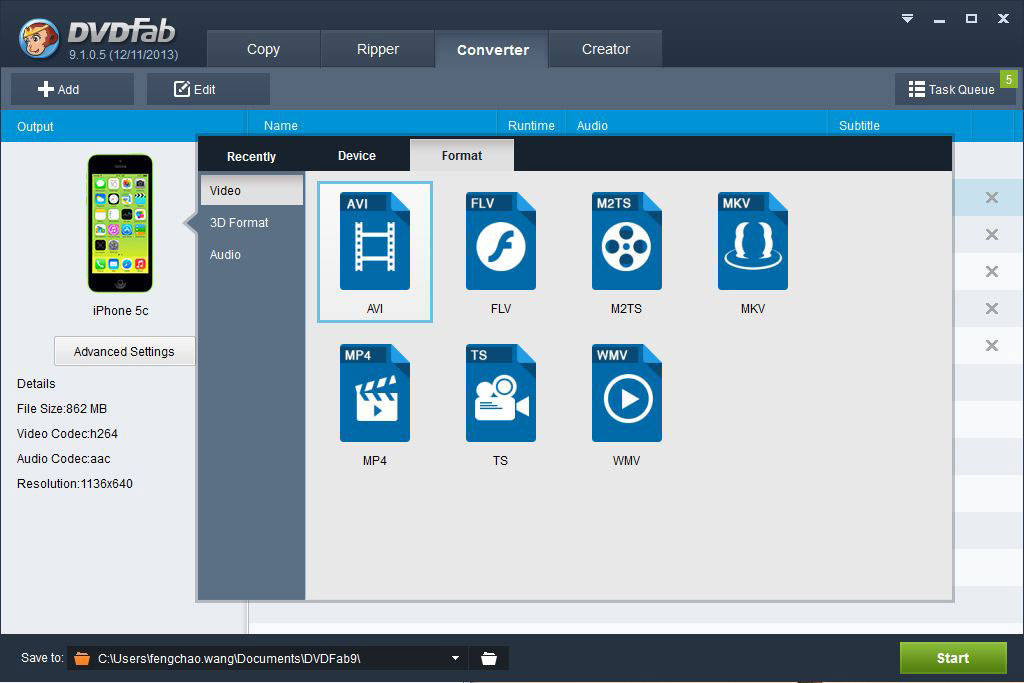Image resolution: width=1024 pixels, height=683 pixels.
Task: Select the AVI video format icon
Action: click(x=375, y=241)
